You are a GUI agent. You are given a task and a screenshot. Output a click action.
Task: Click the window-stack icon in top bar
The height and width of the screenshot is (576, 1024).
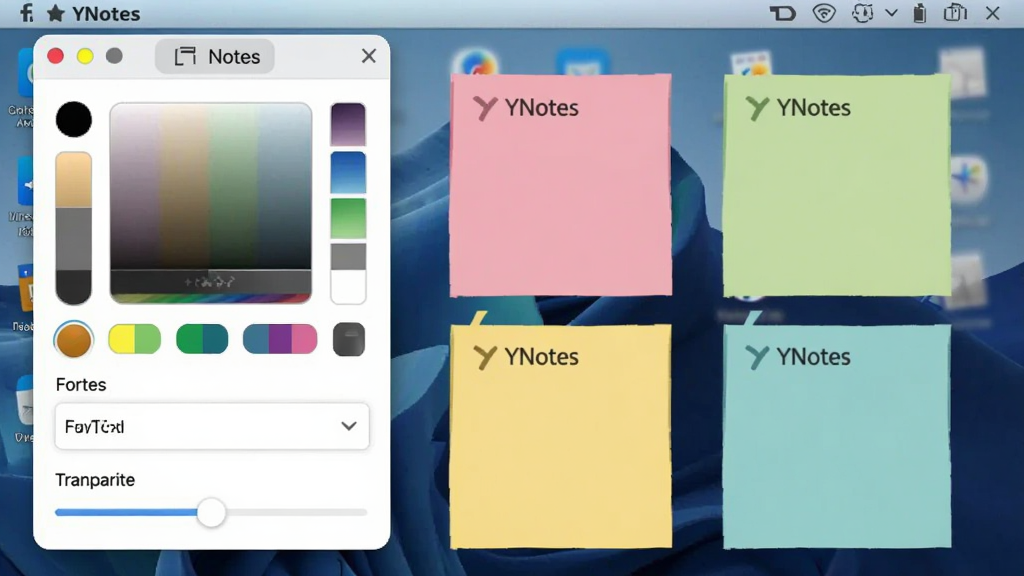(x=955, y=12)
